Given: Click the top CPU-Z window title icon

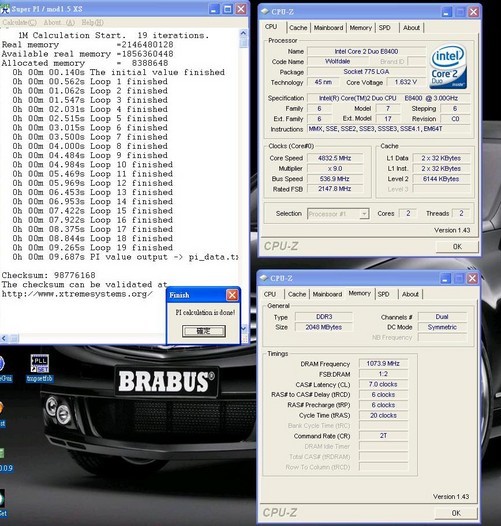Looking at the screenshot, I should (x=265, y=12).
